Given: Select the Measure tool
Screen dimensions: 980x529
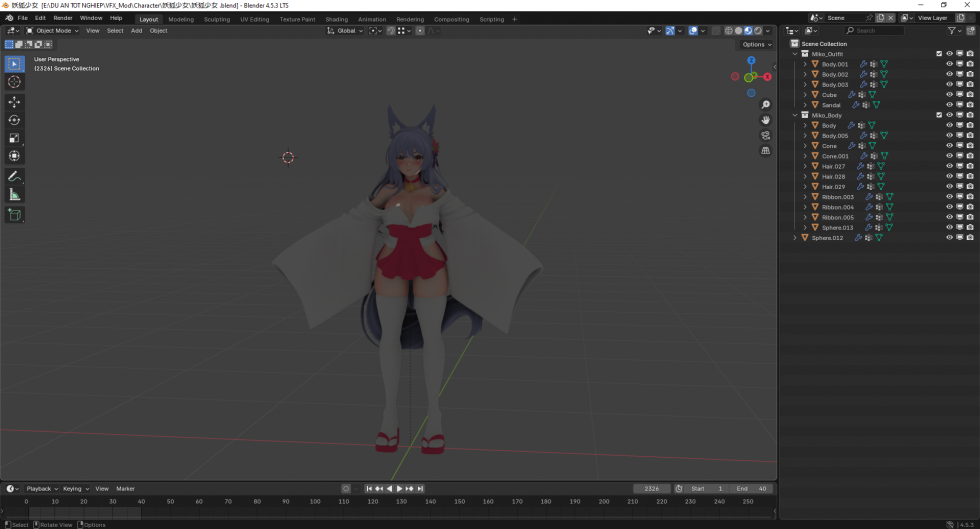Looking at the screenshot, I should [14, 195].
